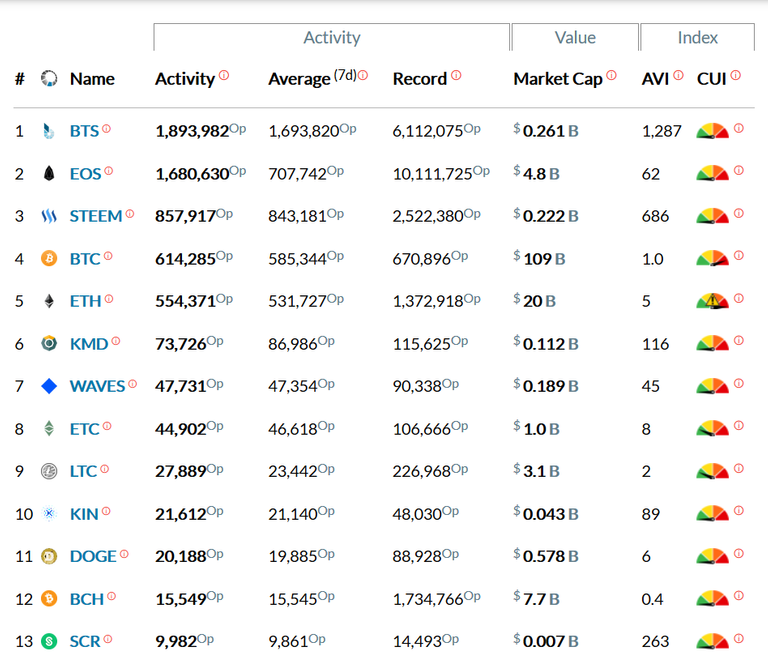The height and width of the screenshot is (668, 768).
Task: Click the info icon next to CUI header
Action: pyautogui.click(x=736, y=75)
